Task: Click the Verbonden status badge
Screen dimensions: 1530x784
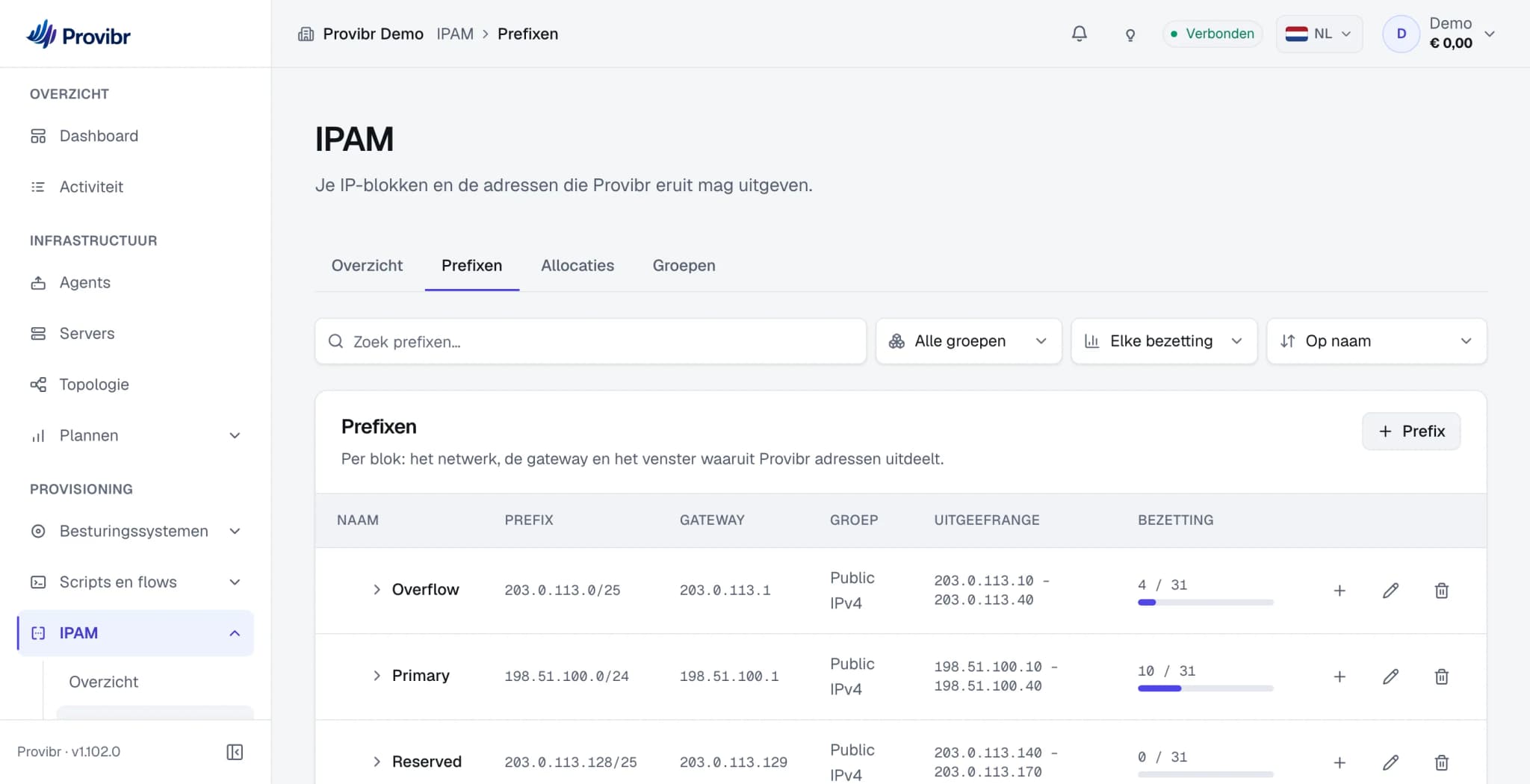Action: [x=1212, y=34]
